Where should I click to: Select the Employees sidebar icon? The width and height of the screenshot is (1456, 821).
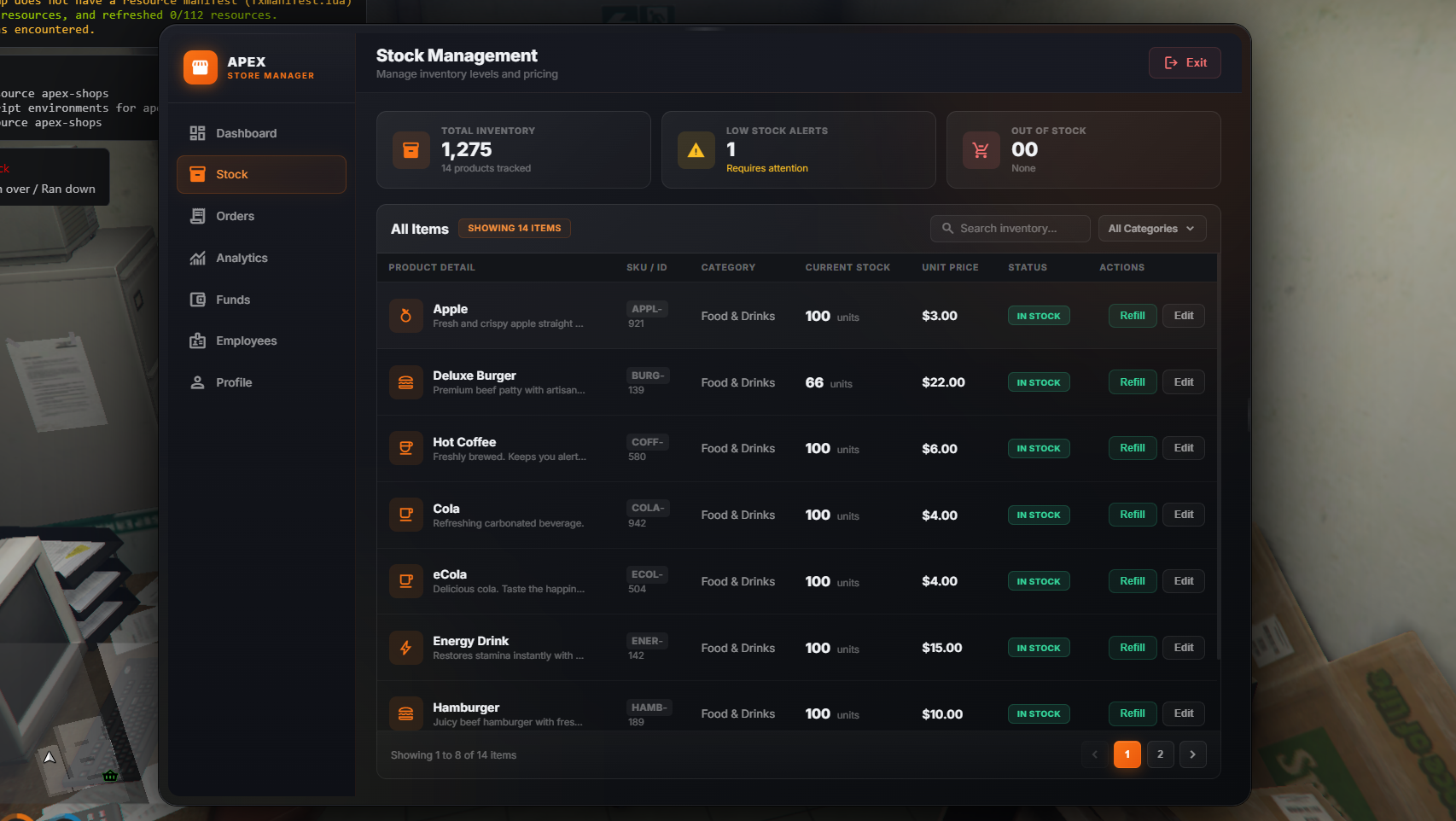(x=197, y=341)
